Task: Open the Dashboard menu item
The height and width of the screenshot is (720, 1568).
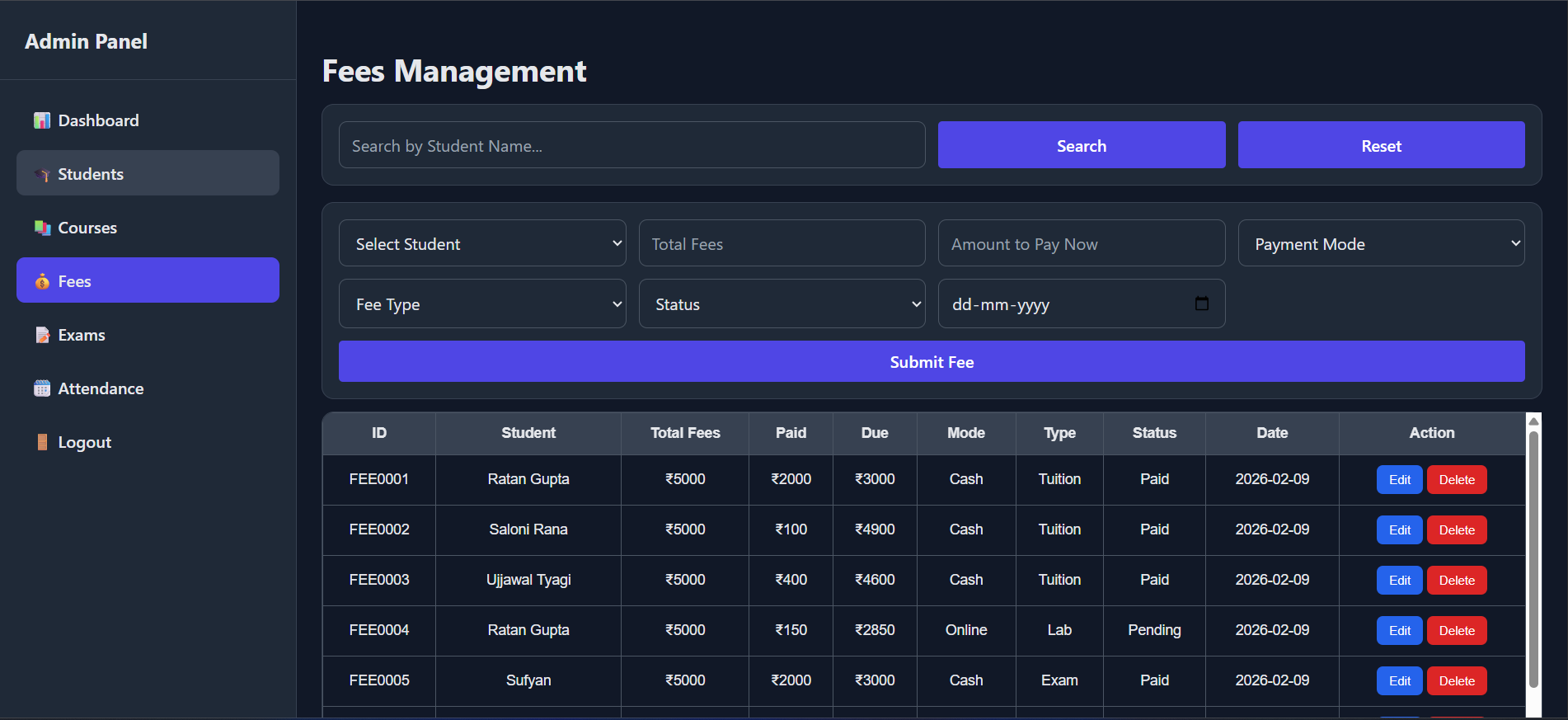Action: (148, 120)
